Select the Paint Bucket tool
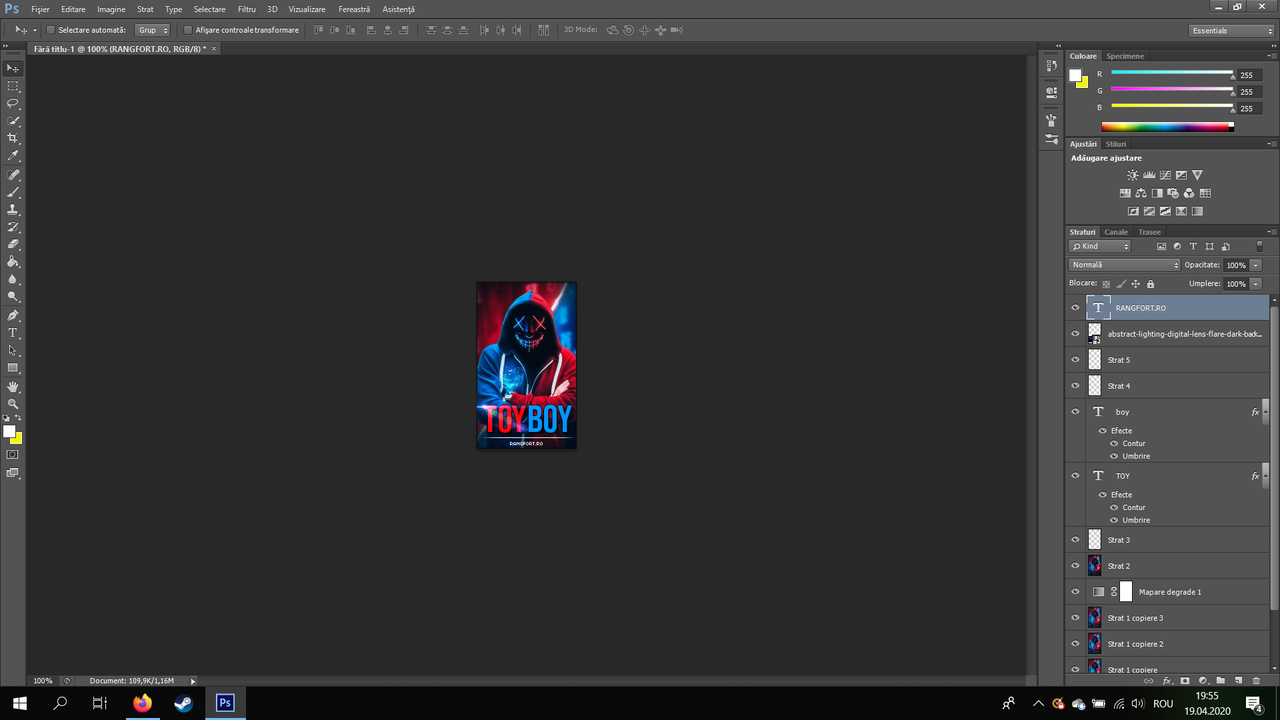 point(13,262)
